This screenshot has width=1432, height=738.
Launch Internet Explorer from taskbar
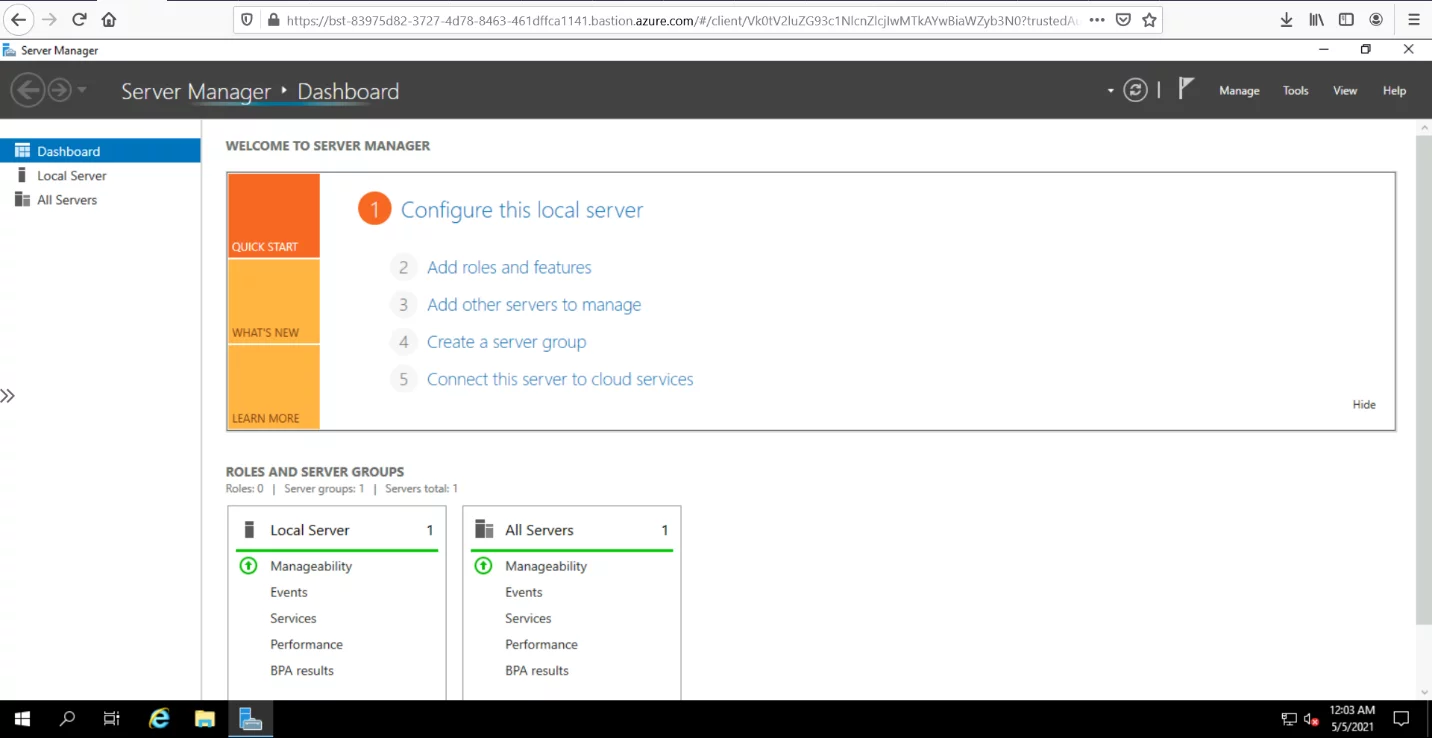click(159, 718)
